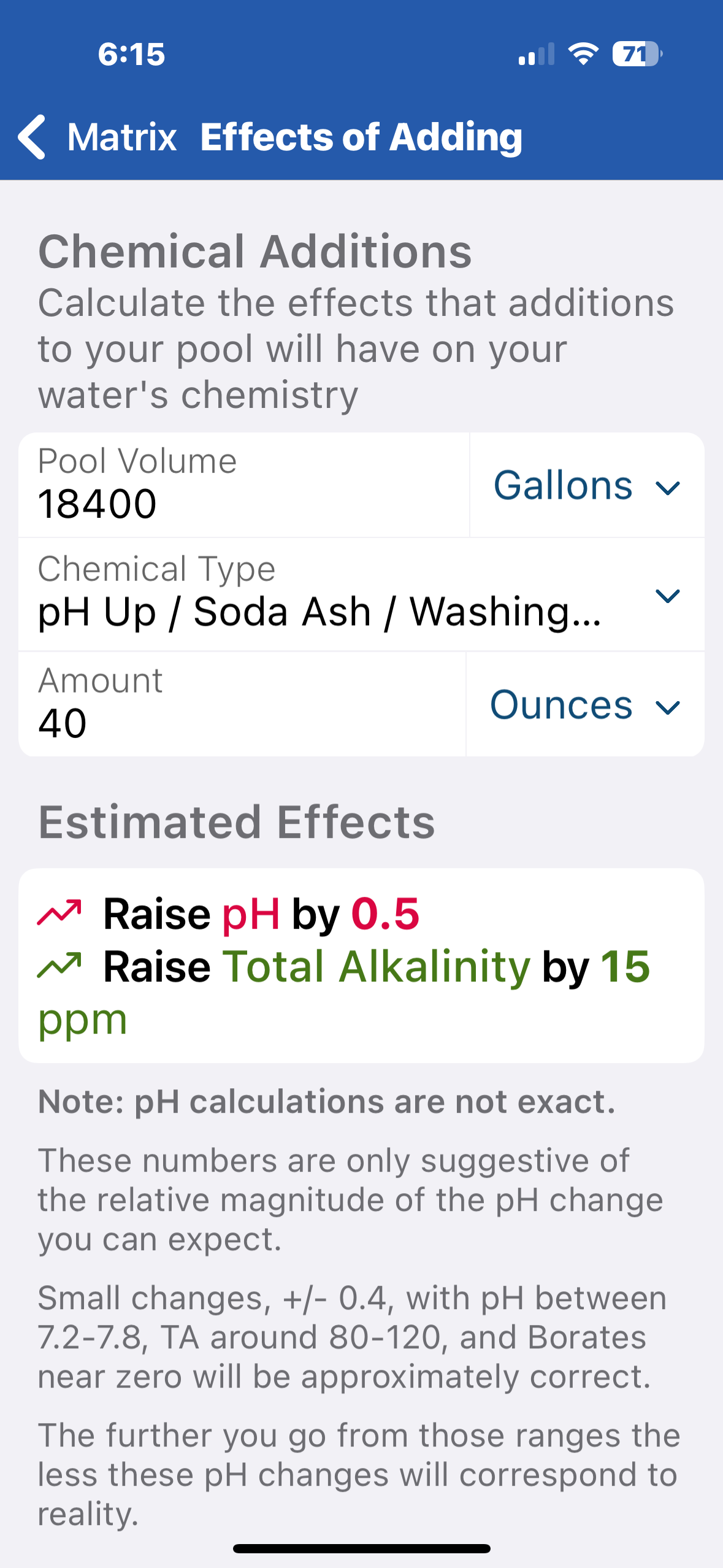The image size is (723, 1568).
Task: Edit the Amount field value
Action: [x=242, y=723]
